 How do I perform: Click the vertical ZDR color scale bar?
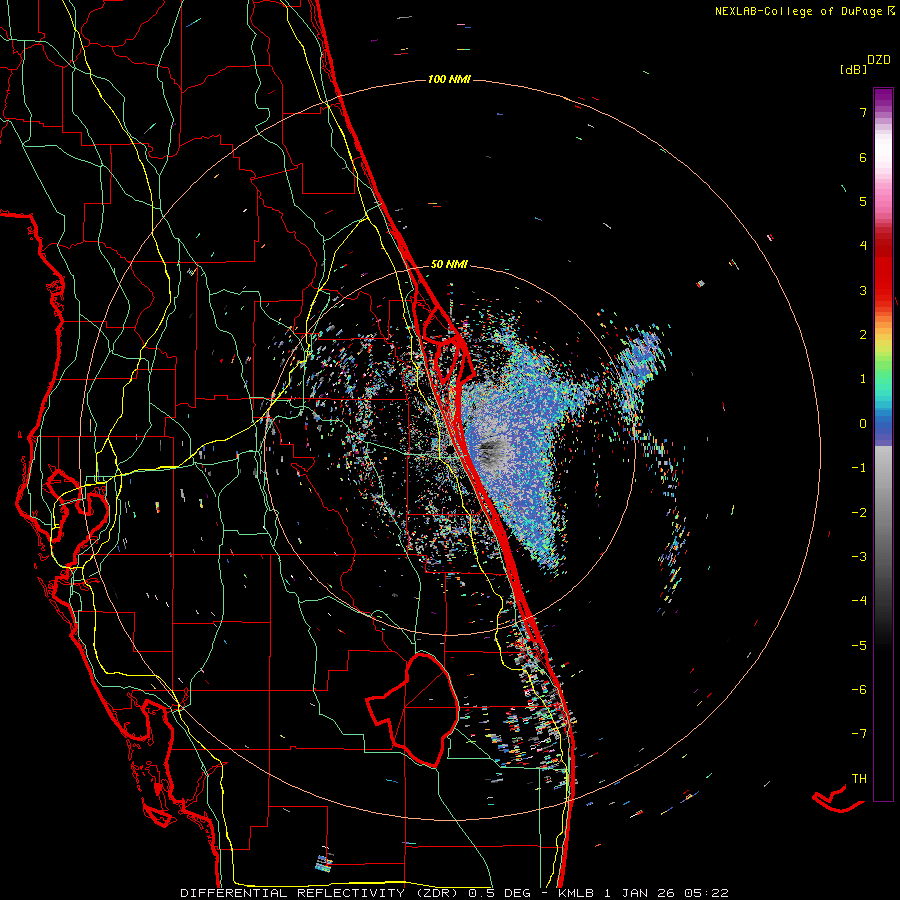[x=883, y=444]
